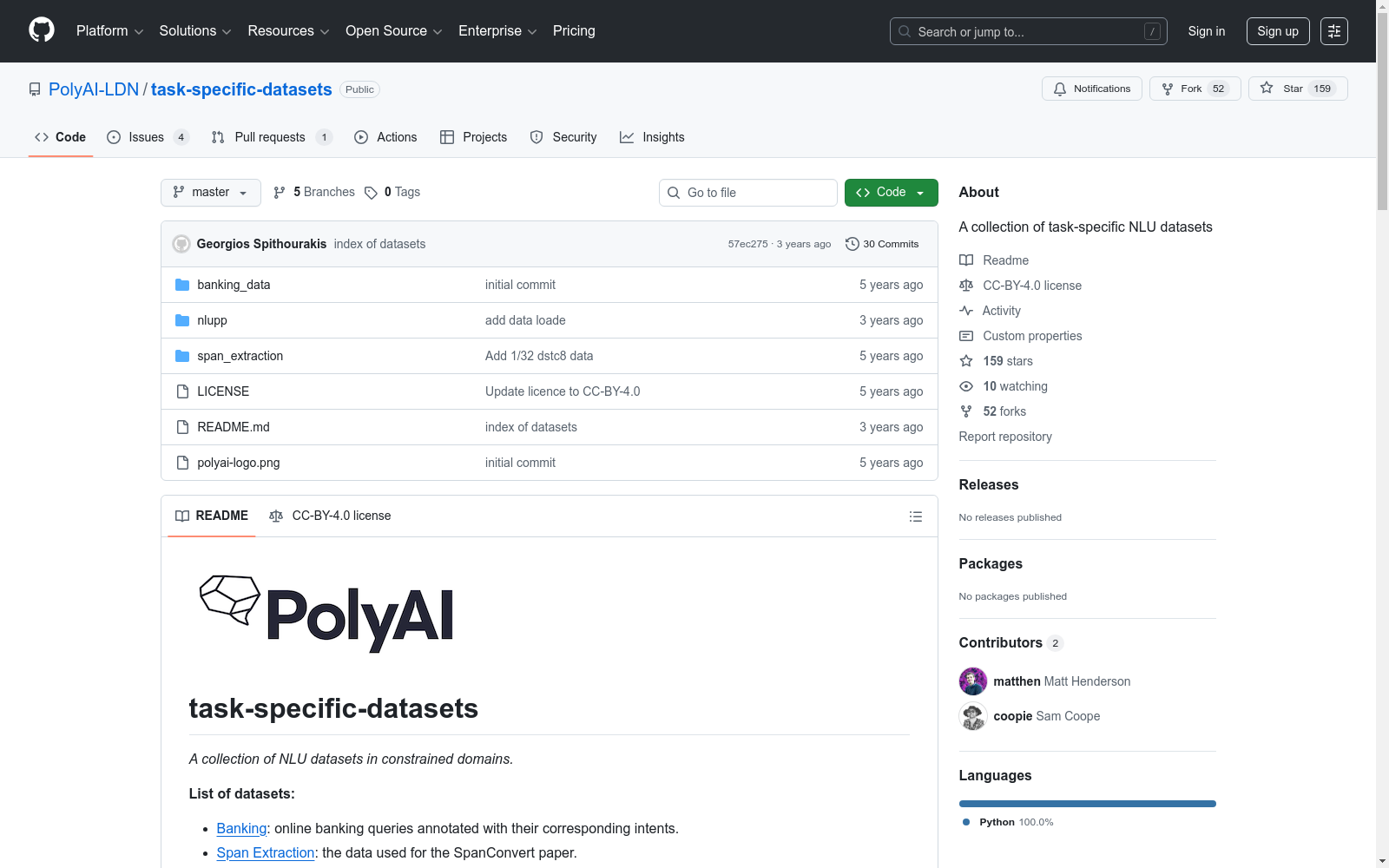
Task: Switch to the Issues tab
Action: coord(148,137)
